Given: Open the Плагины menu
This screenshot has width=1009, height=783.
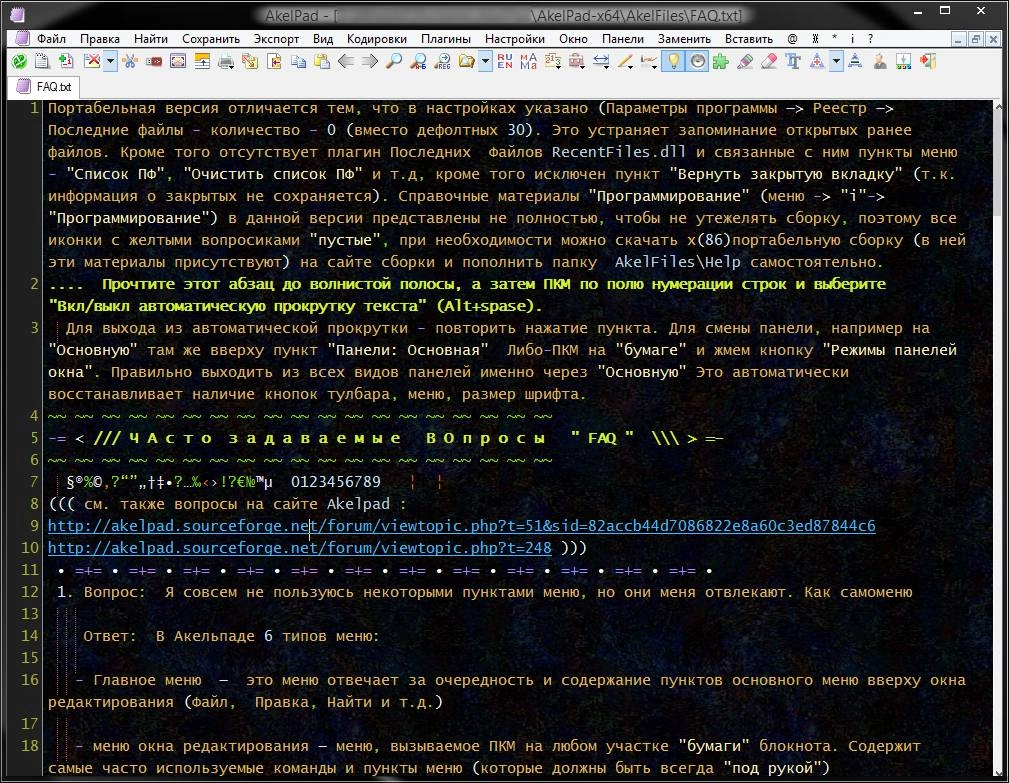Looking at the screenshot, I should pyautogui.click(x=445, y=39).
